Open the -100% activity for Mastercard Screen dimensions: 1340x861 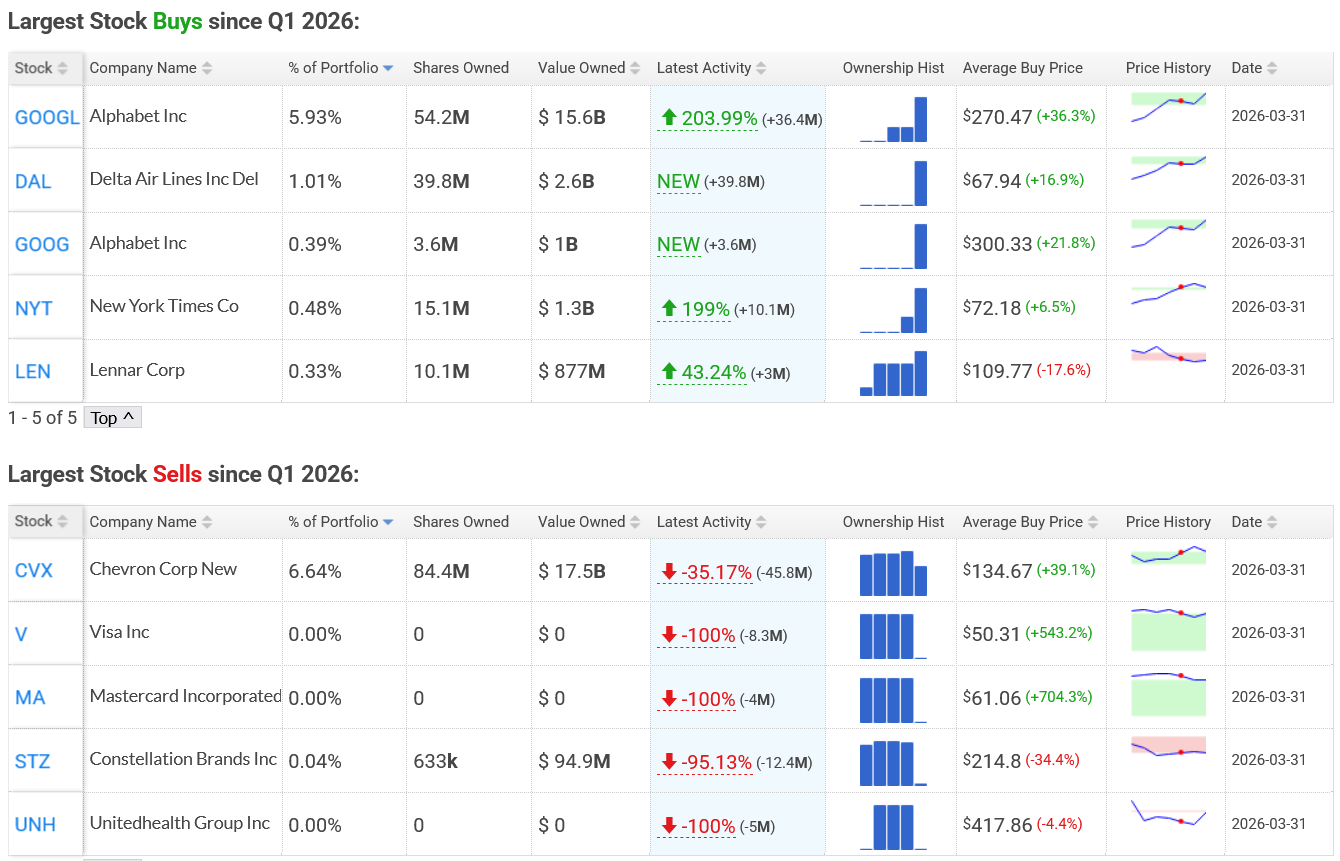tap(697, 699)
